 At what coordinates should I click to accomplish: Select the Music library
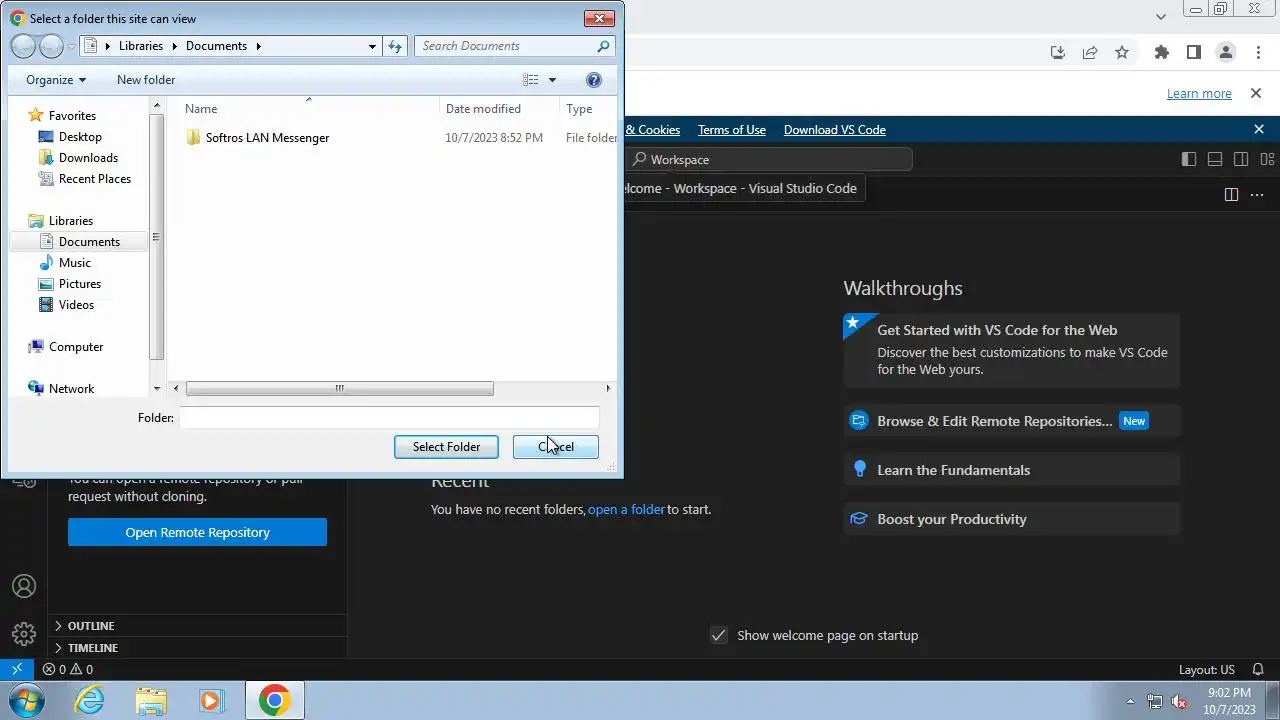pos(75,263)
